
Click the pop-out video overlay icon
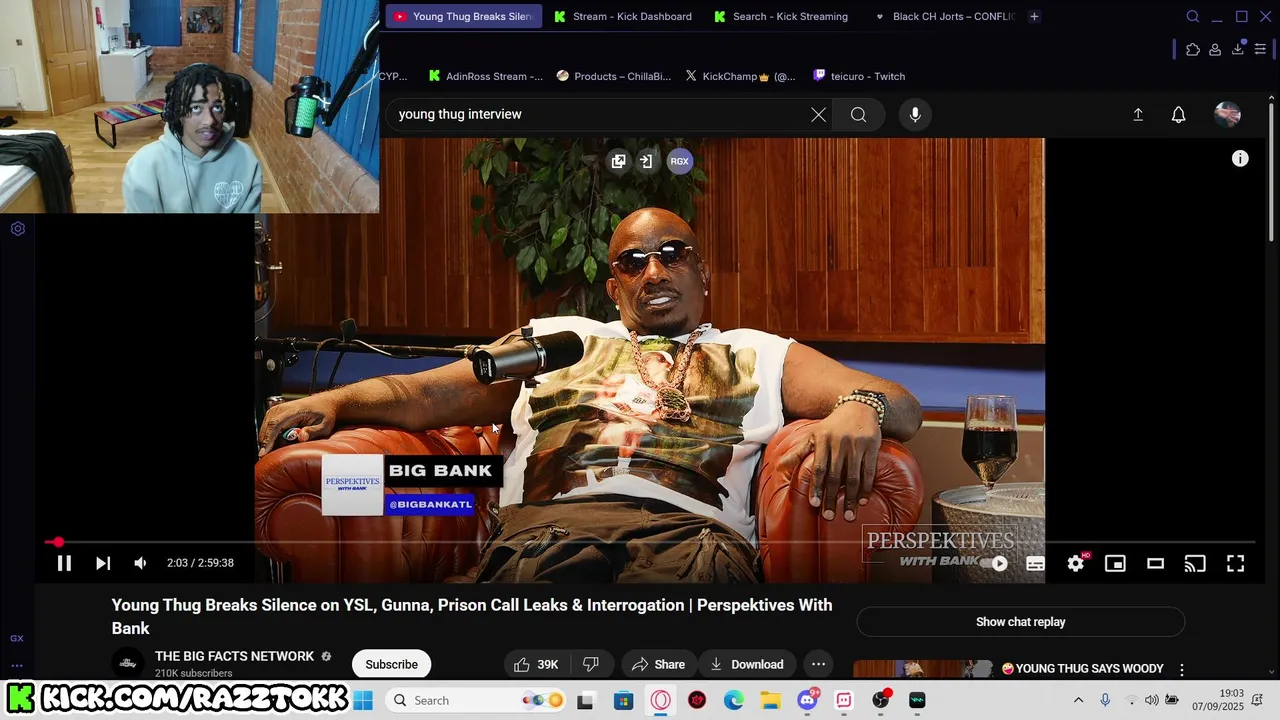619,161
